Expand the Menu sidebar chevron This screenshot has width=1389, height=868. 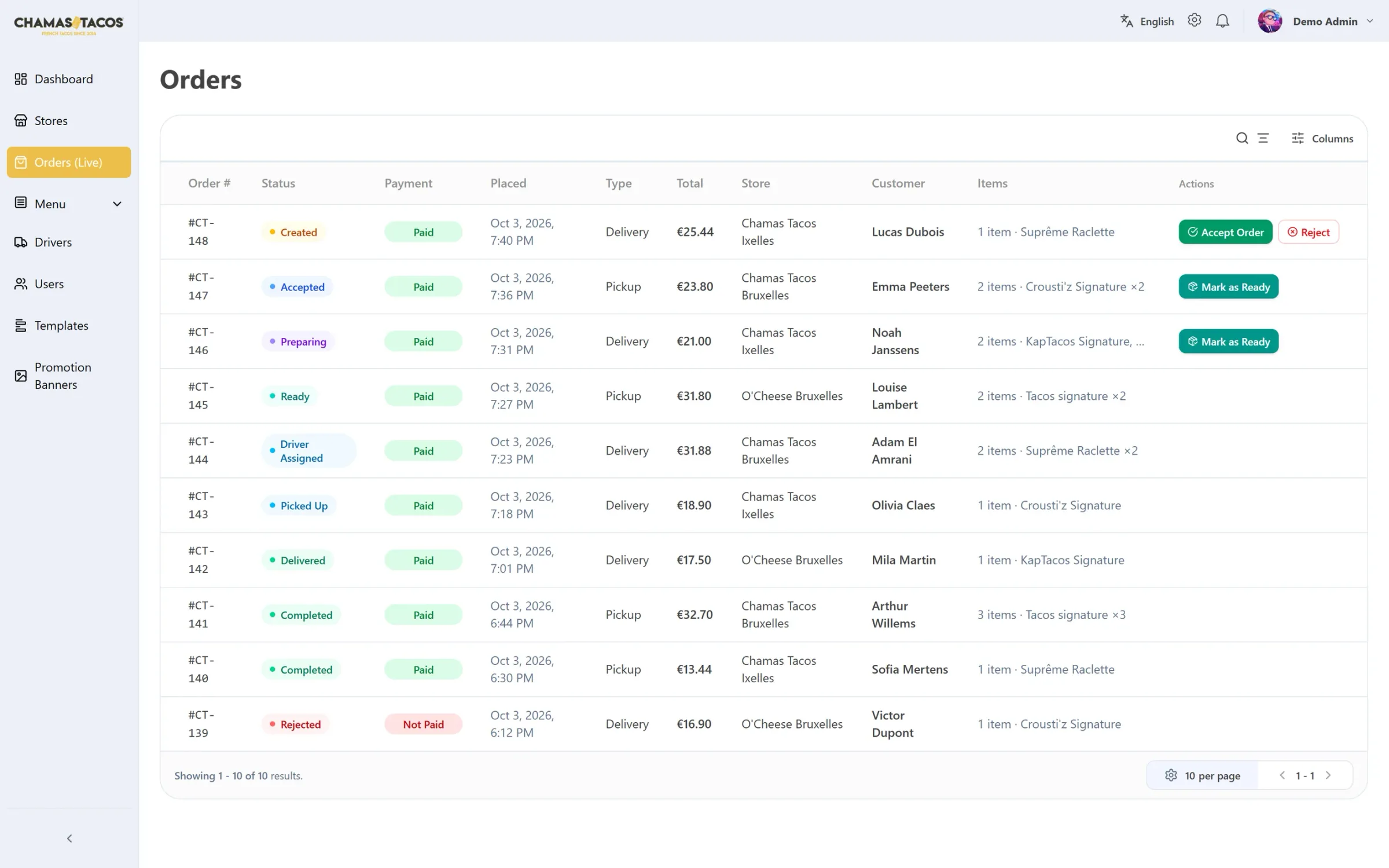point(117,204)
